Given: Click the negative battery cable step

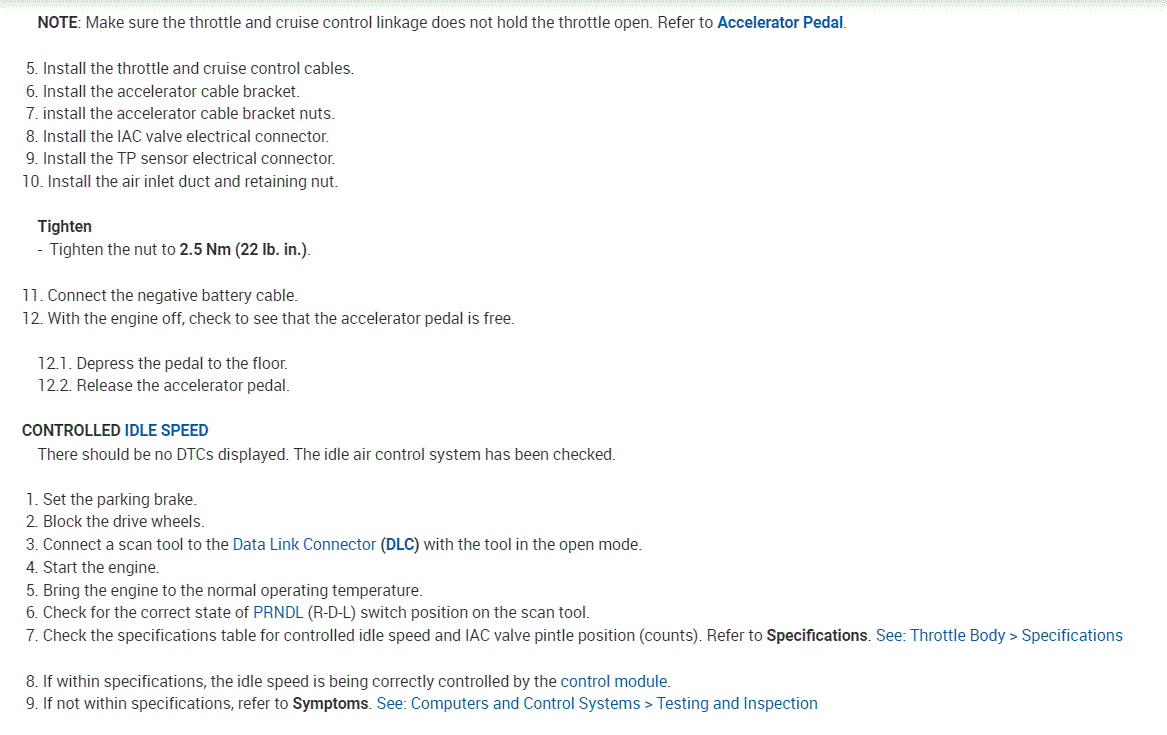Looking at the screenshot, I should [x=172, y=296].
